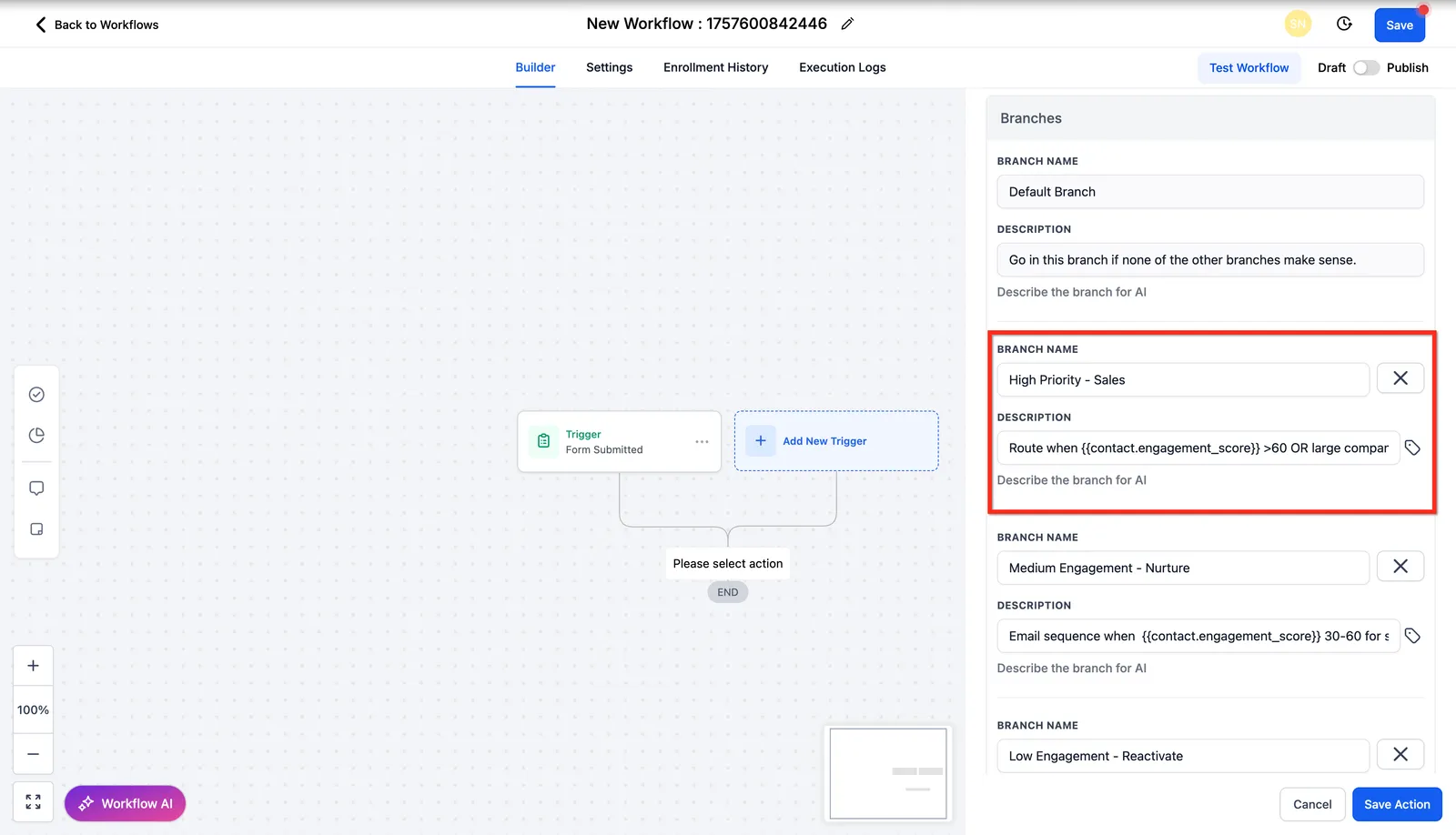Click Cancel in Branches panel
1456x835 pixels.
coord(1312,804)
